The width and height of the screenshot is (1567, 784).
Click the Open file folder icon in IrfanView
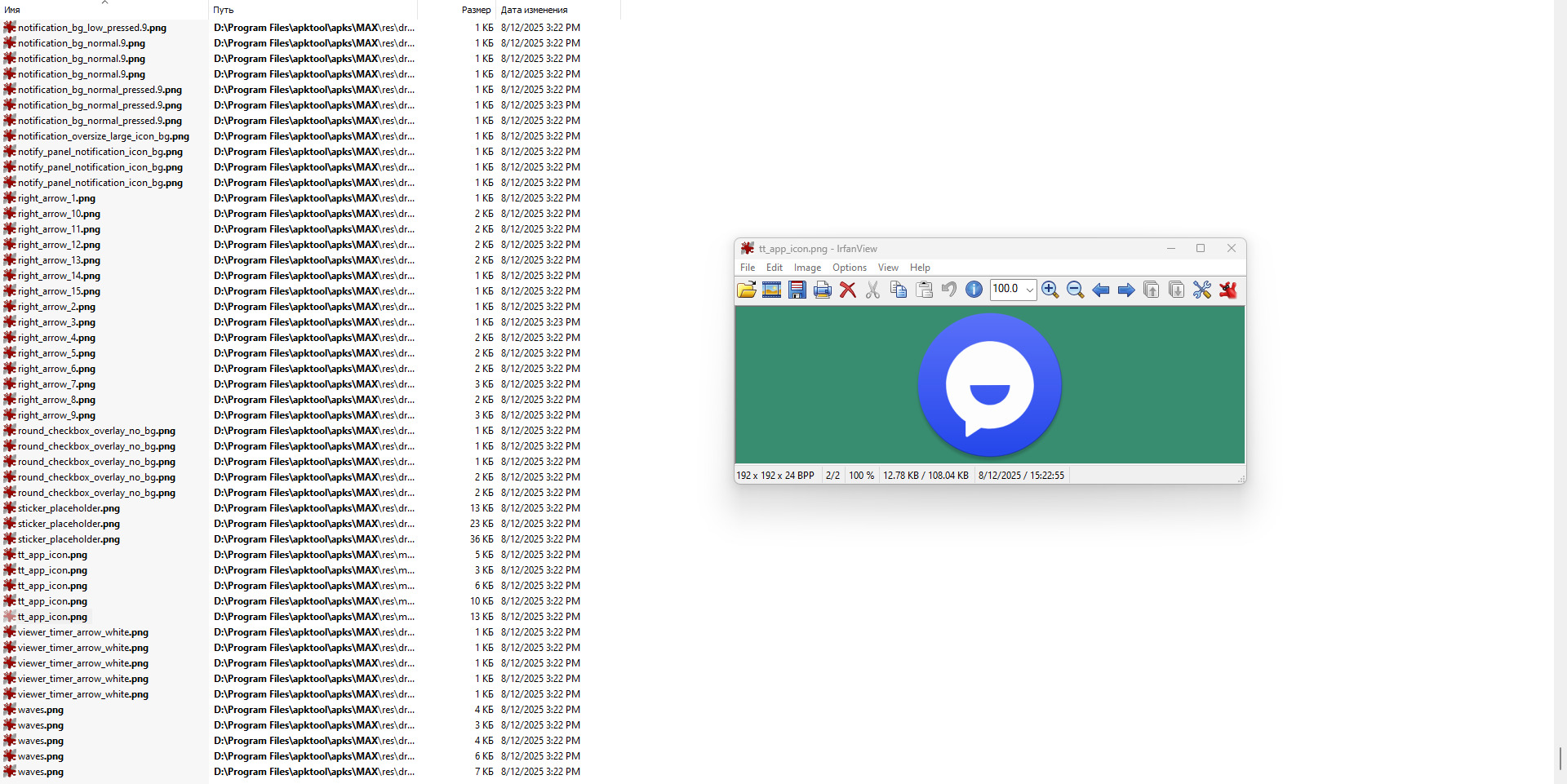[x=746, y=290]
